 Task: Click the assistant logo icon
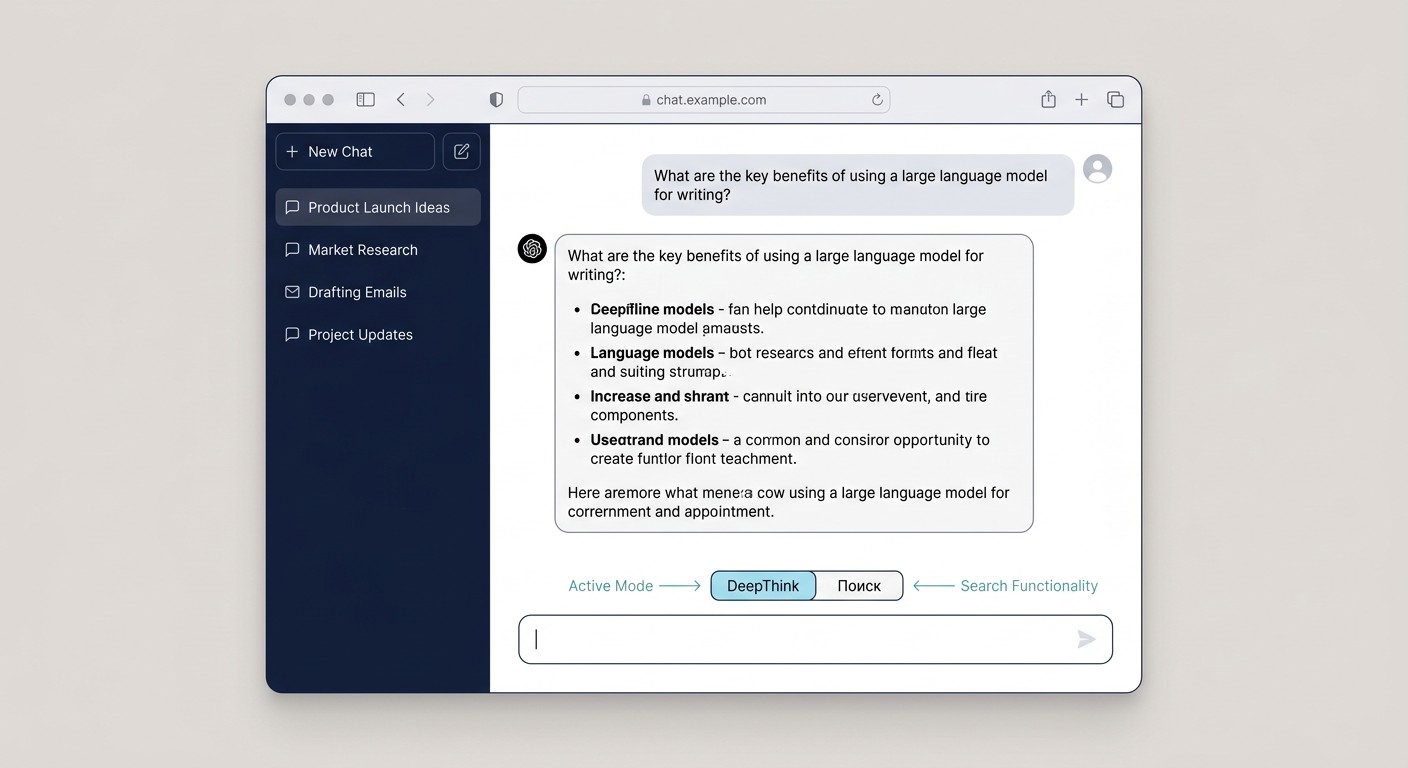(532, 249)
